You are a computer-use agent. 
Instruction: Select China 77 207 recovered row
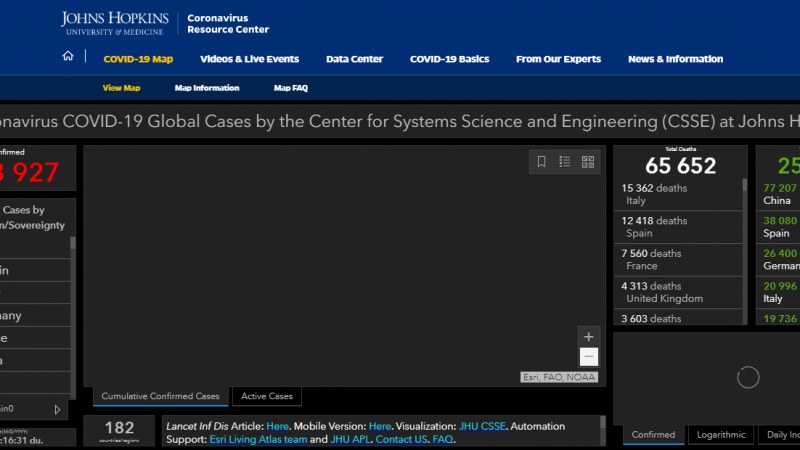click(780, 194)
